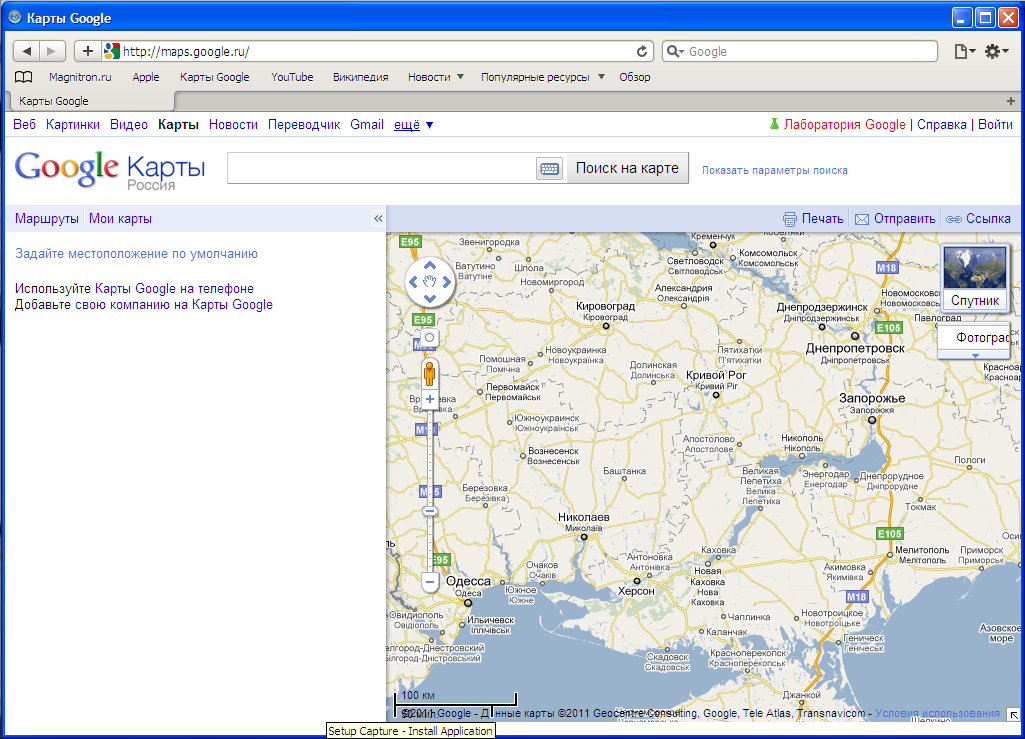Click the Днепропетровск city label on the map

[855, 349]
